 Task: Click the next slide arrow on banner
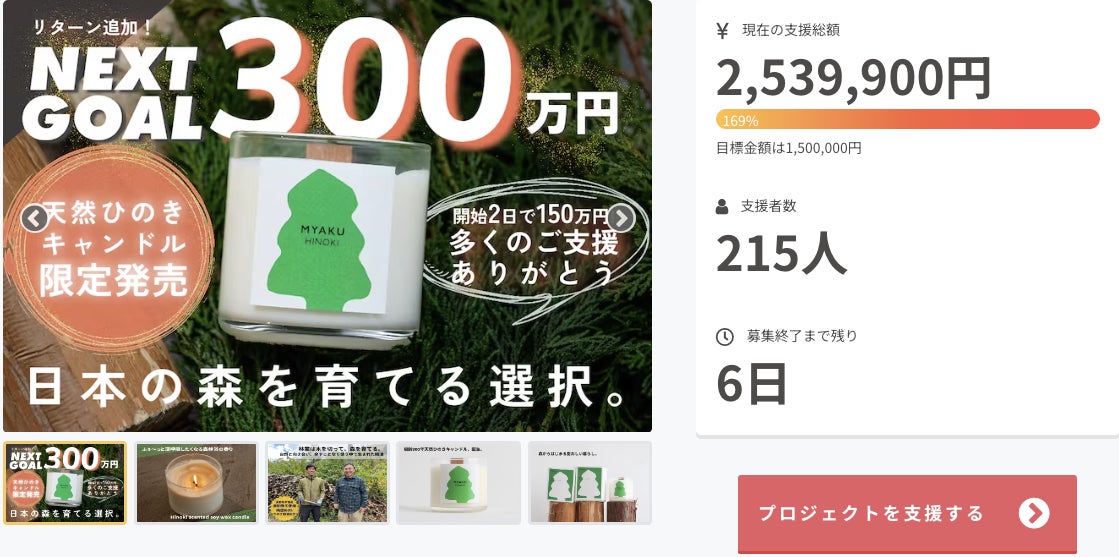click(x=621, y=219)
